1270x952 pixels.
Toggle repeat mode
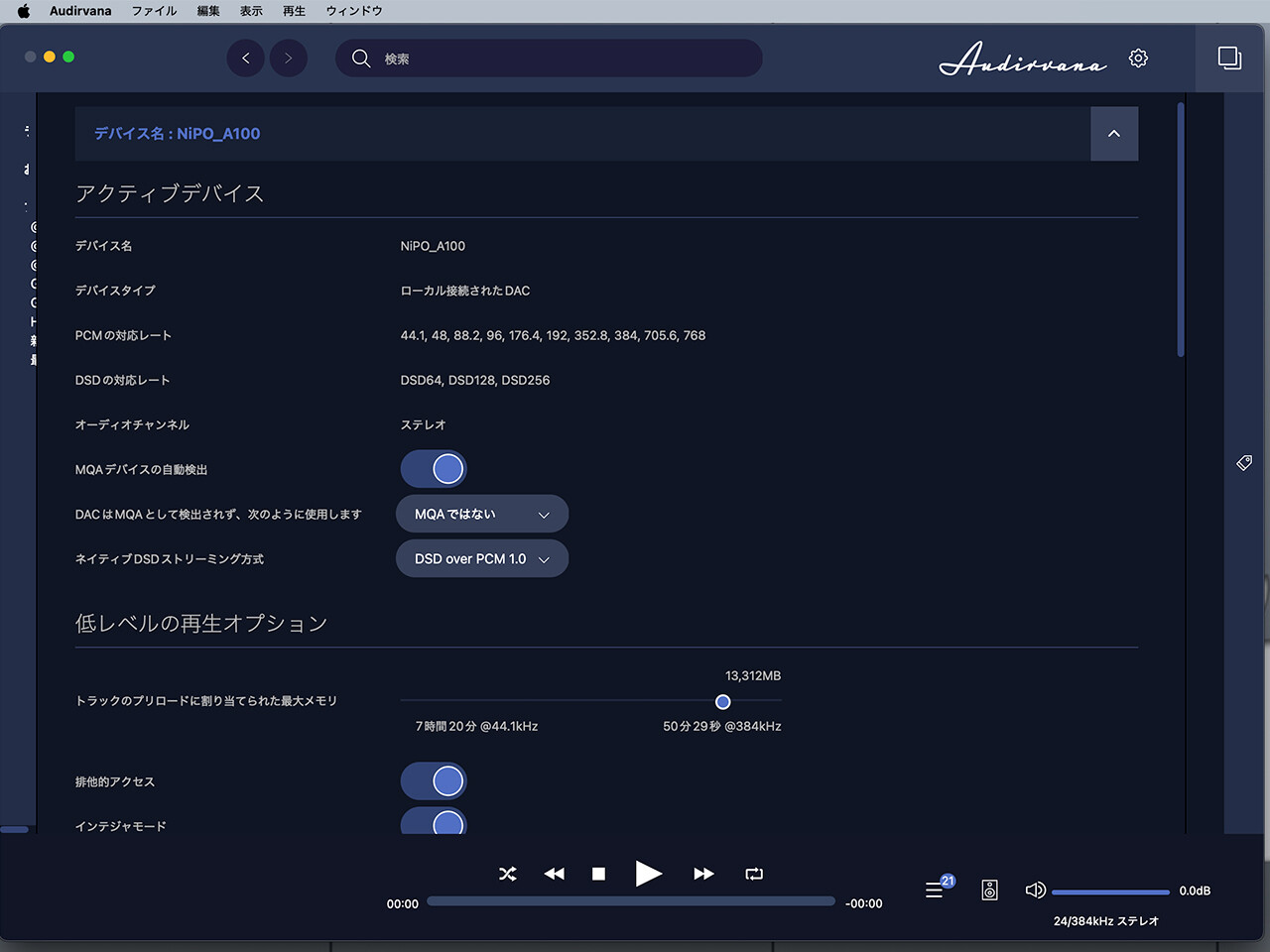754,874
